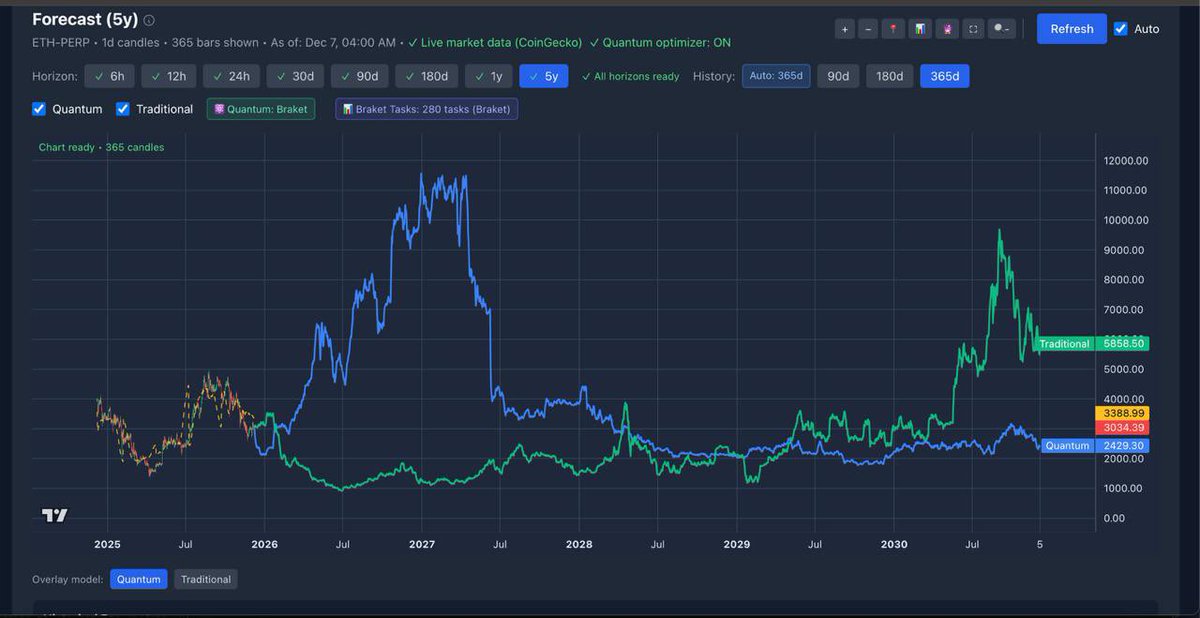Click 'Live market data (CoinGecko)' status
1200x618 pixels.
pyautogui.click(x=495, y=43)
